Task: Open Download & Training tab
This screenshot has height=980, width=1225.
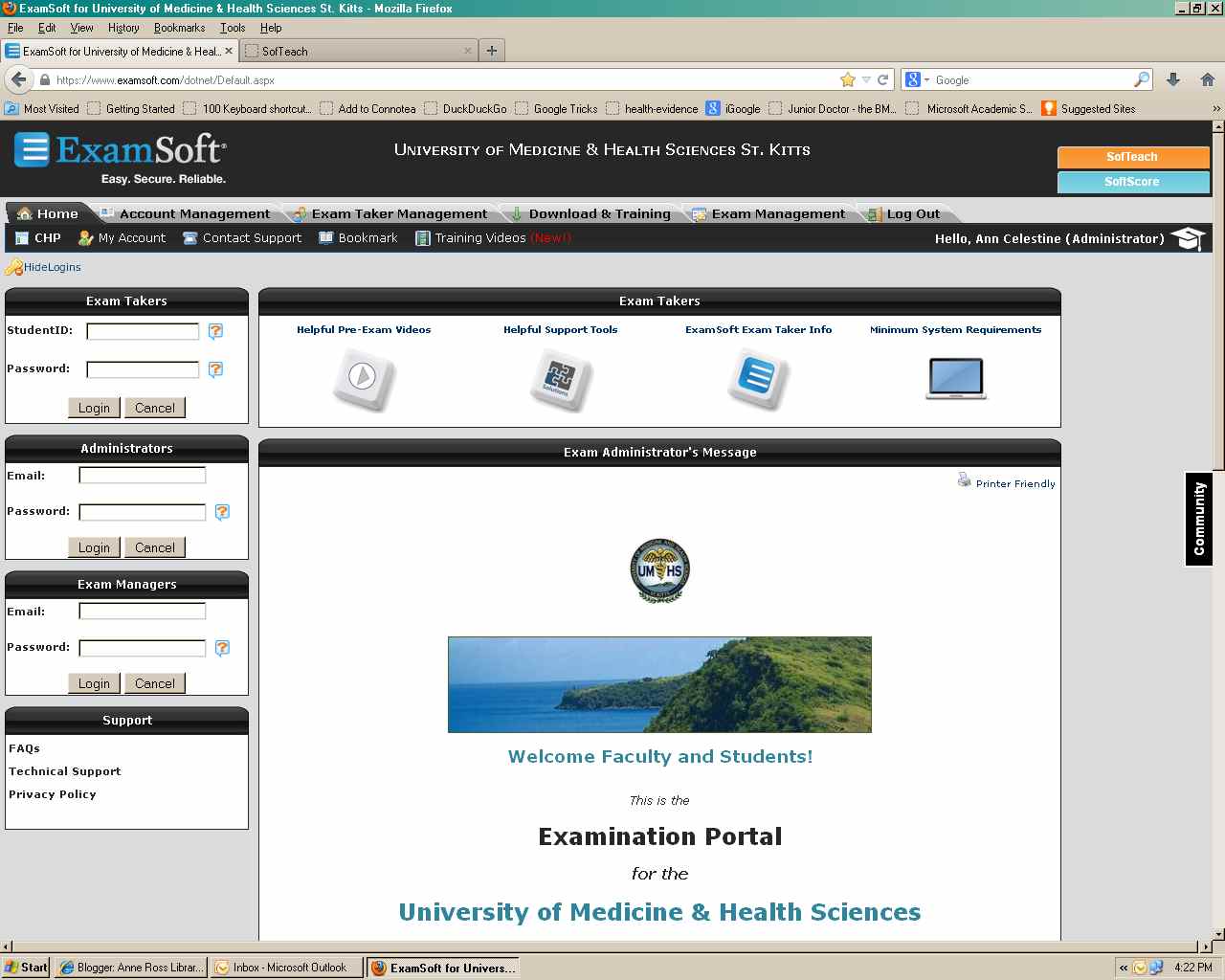Action: [591, 213]
